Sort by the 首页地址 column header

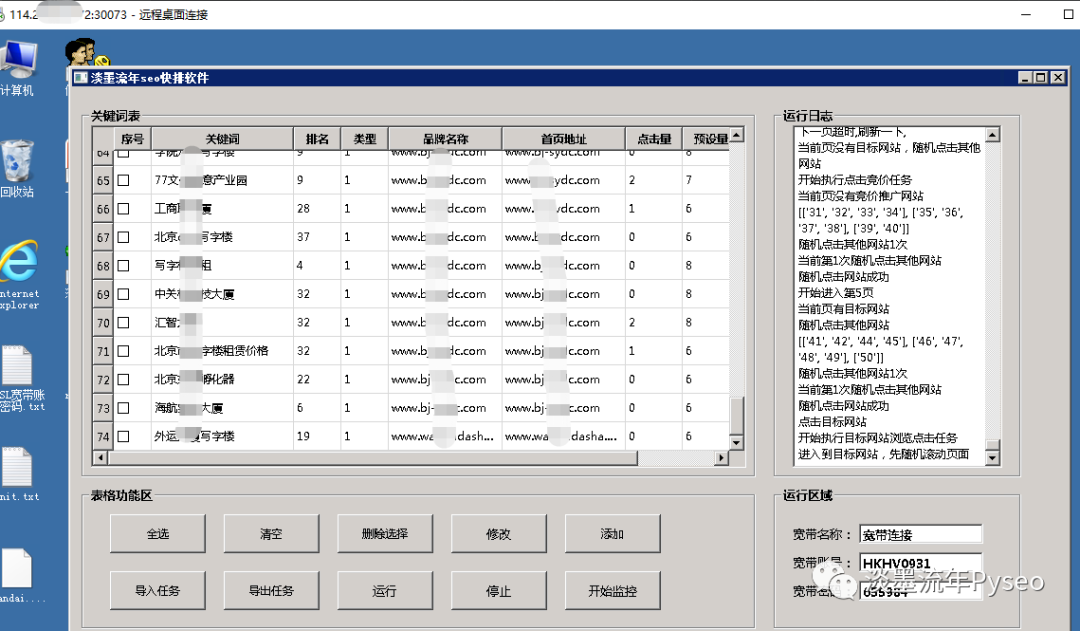(x=563, y=138)
